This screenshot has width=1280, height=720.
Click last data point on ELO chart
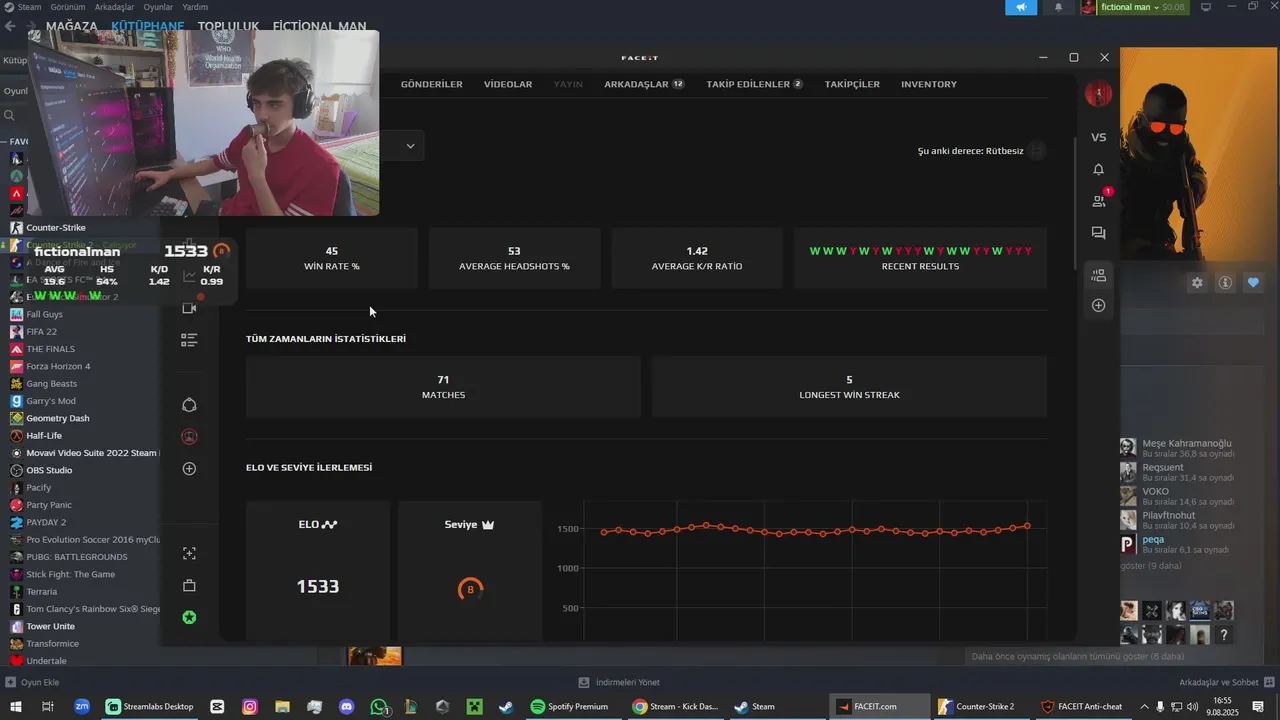click(x=1027, y=526)
